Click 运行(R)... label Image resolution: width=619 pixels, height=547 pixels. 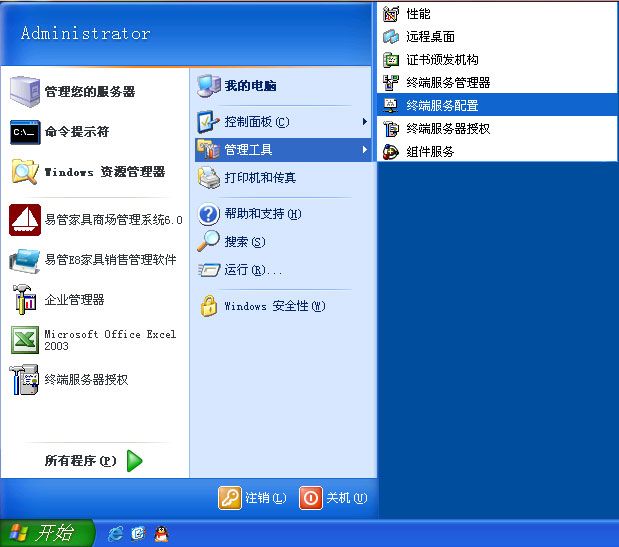(253, 270)
